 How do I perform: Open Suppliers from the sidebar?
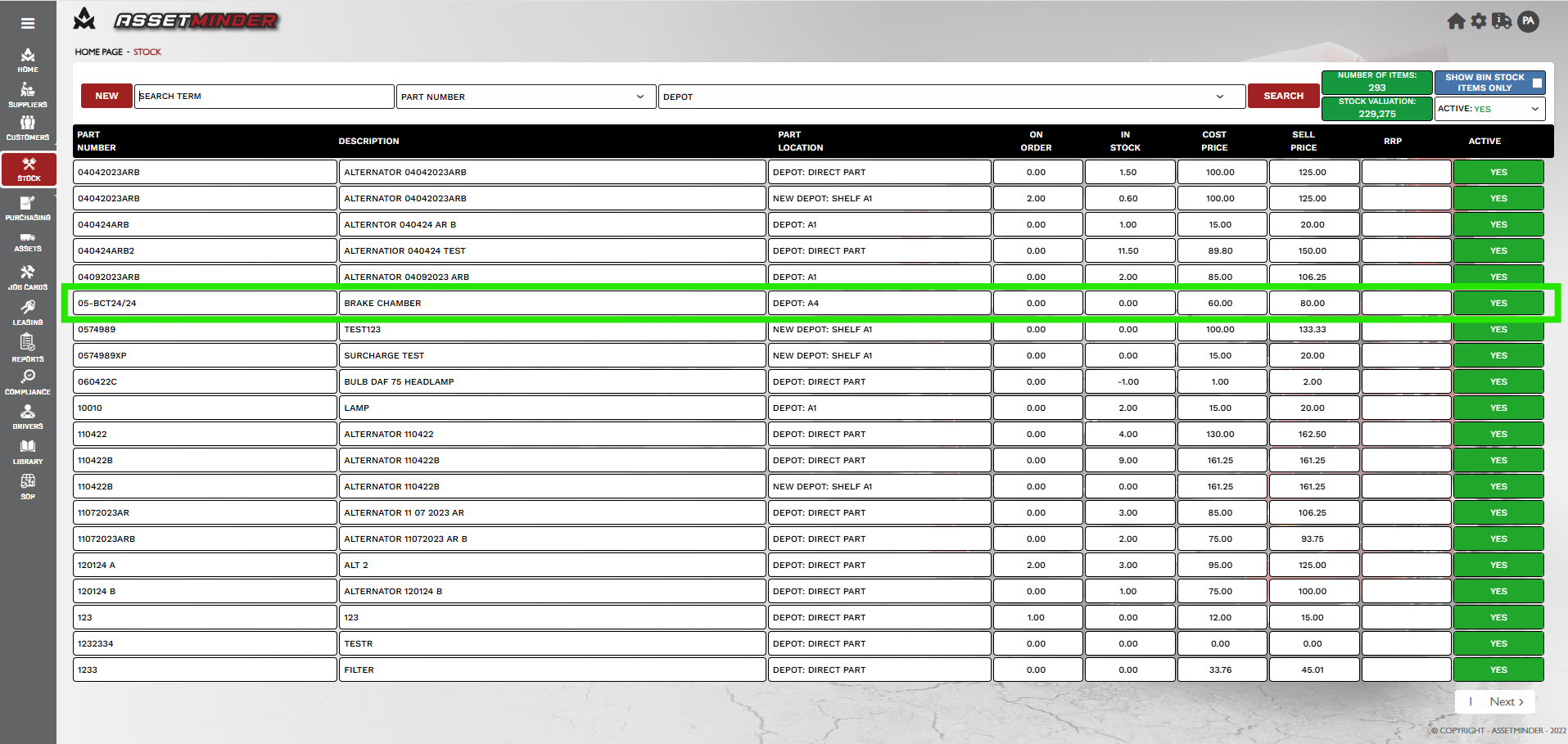pyautogui.click(x=28, y=95)
